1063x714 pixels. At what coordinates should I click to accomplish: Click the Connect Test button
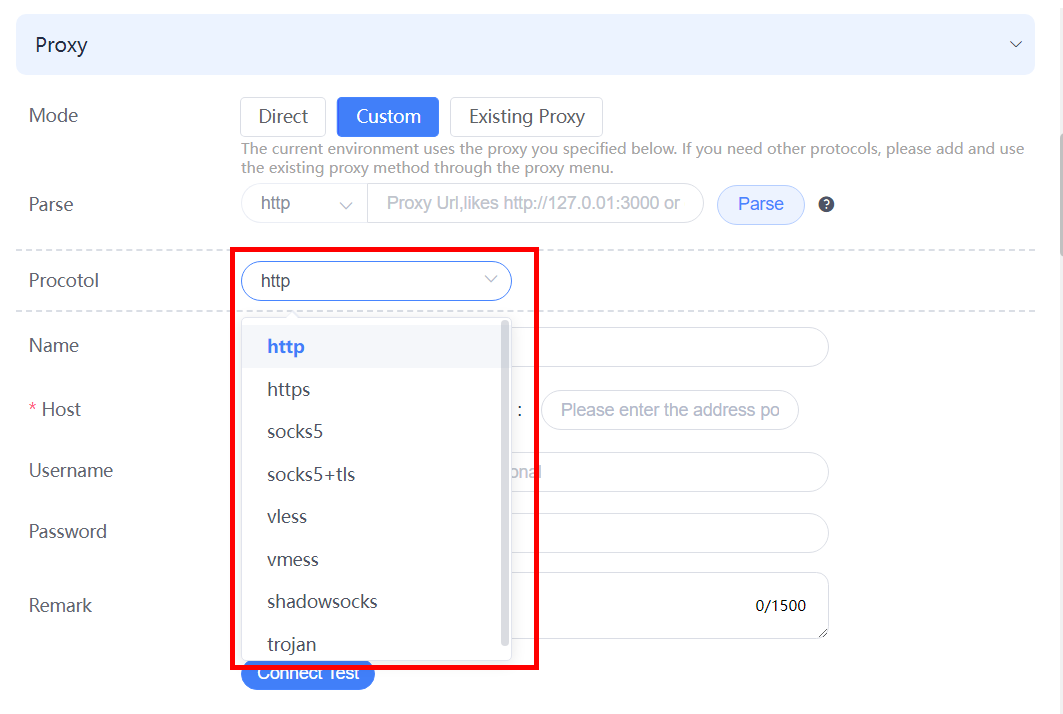click(308, 674)
